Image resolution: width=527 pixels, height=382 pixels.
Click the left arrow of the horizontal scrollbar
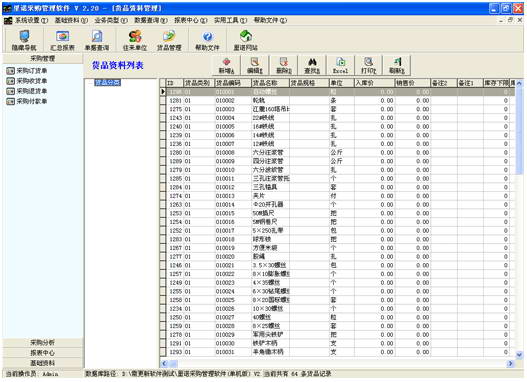tap(164, 363)
